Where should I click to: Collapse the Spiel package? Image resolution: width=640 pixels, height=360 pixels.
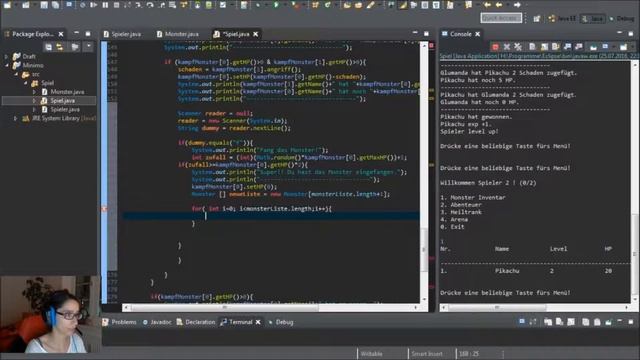point(25,83)
